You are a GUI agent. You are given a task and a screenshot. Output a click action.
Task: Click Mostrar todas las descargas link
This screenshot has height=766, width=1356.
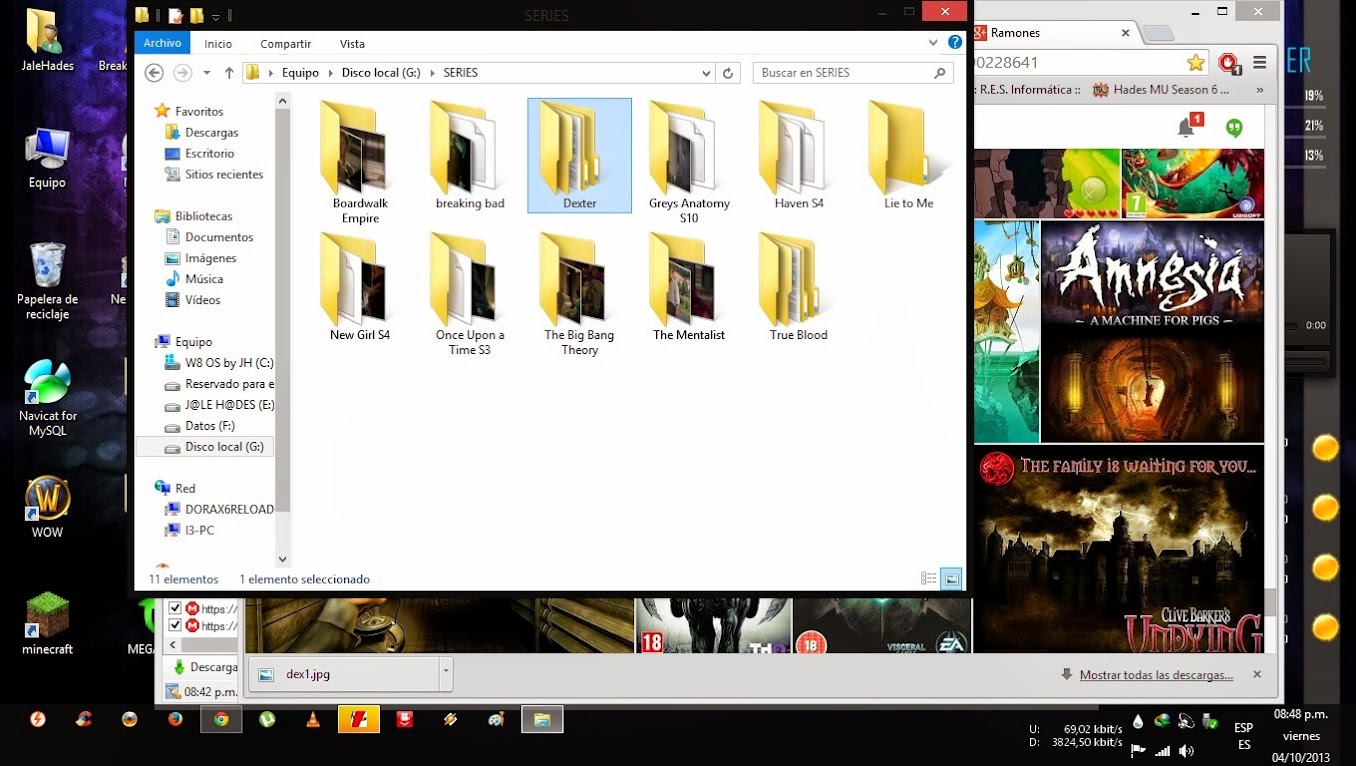(x=1156, y=675)
